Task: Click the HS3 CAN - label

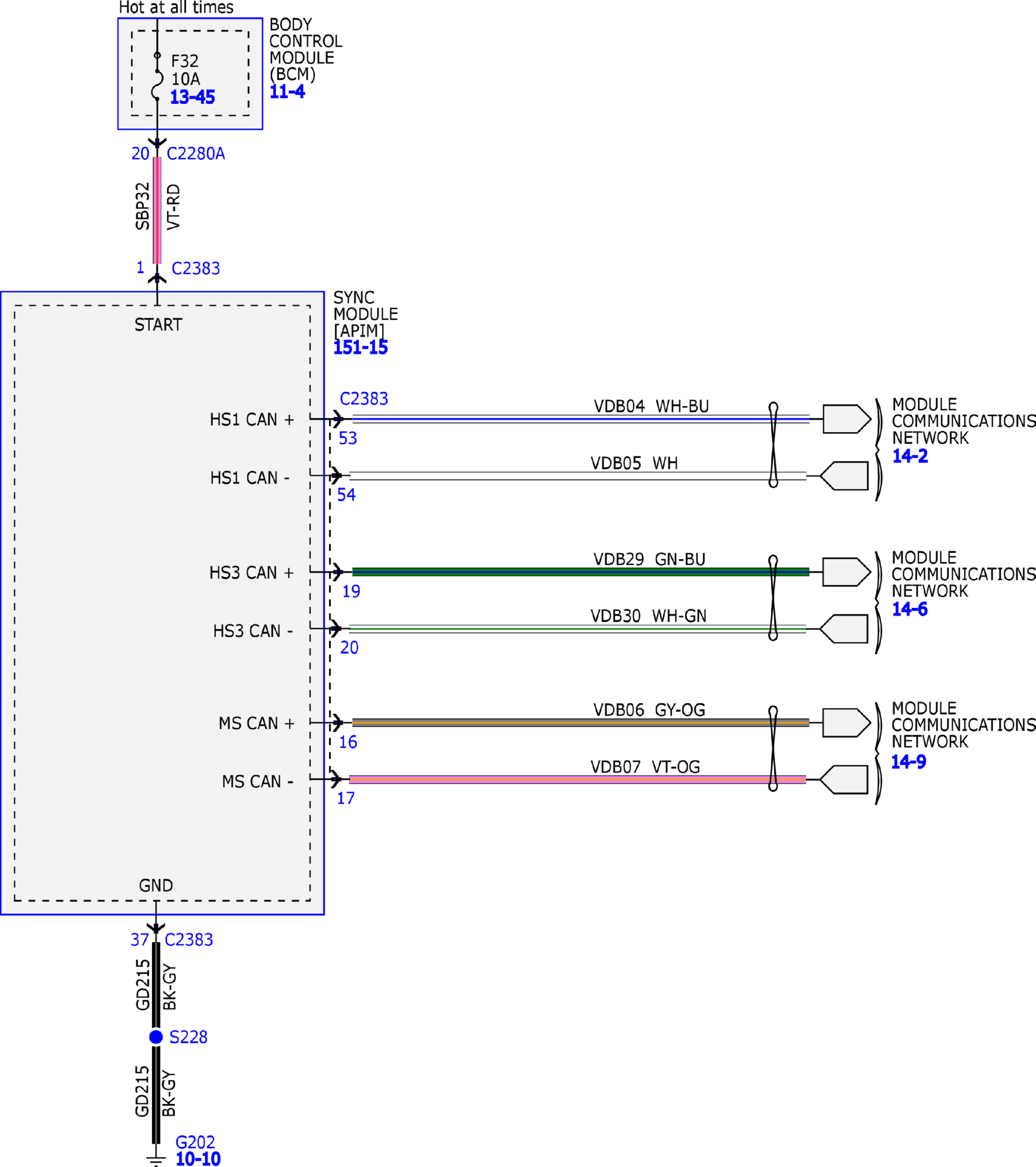Action: 253,631
